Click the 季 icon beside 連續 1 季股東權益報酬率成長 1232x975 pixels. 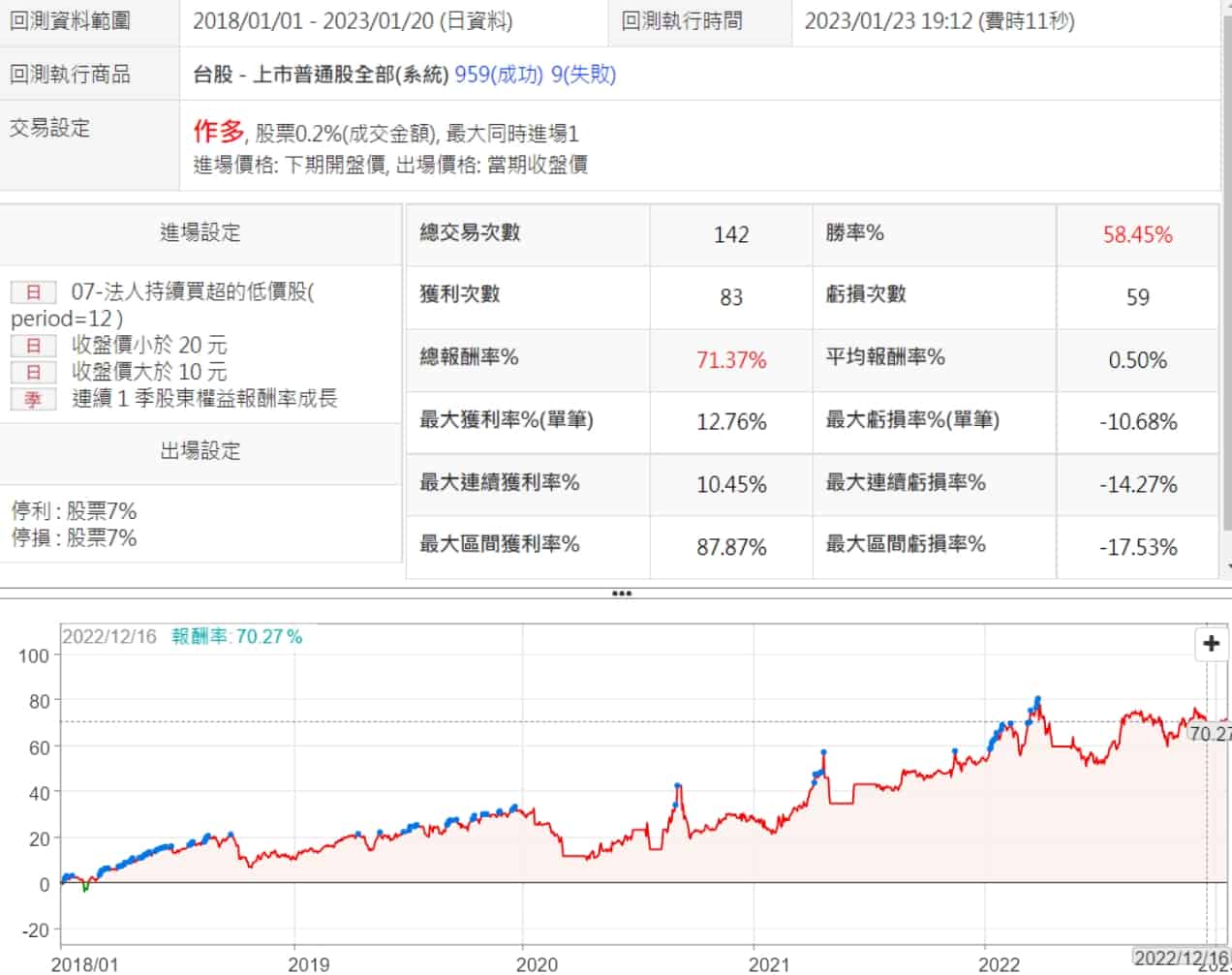[x=33, y=399]
